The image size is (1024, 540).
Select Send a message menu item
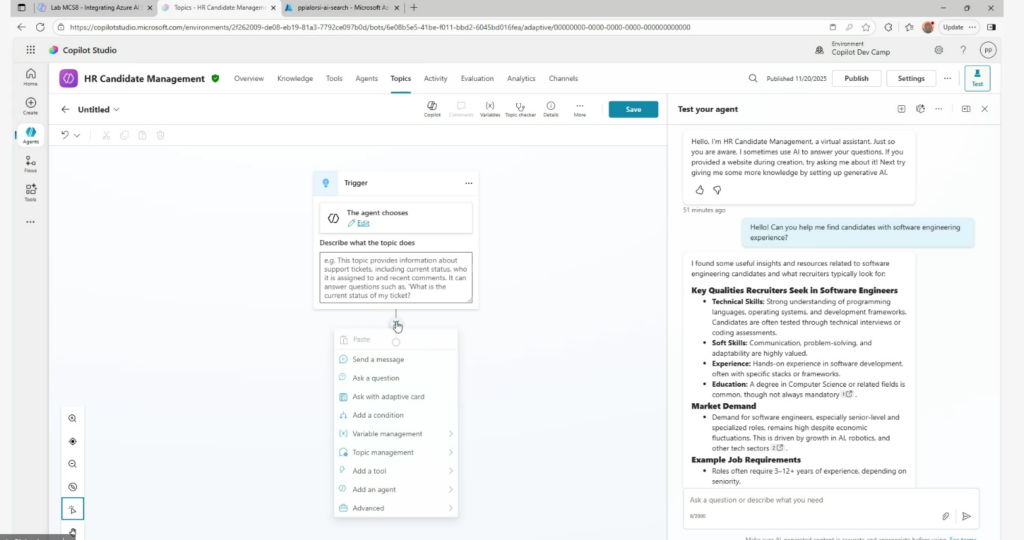coord(396,359)
